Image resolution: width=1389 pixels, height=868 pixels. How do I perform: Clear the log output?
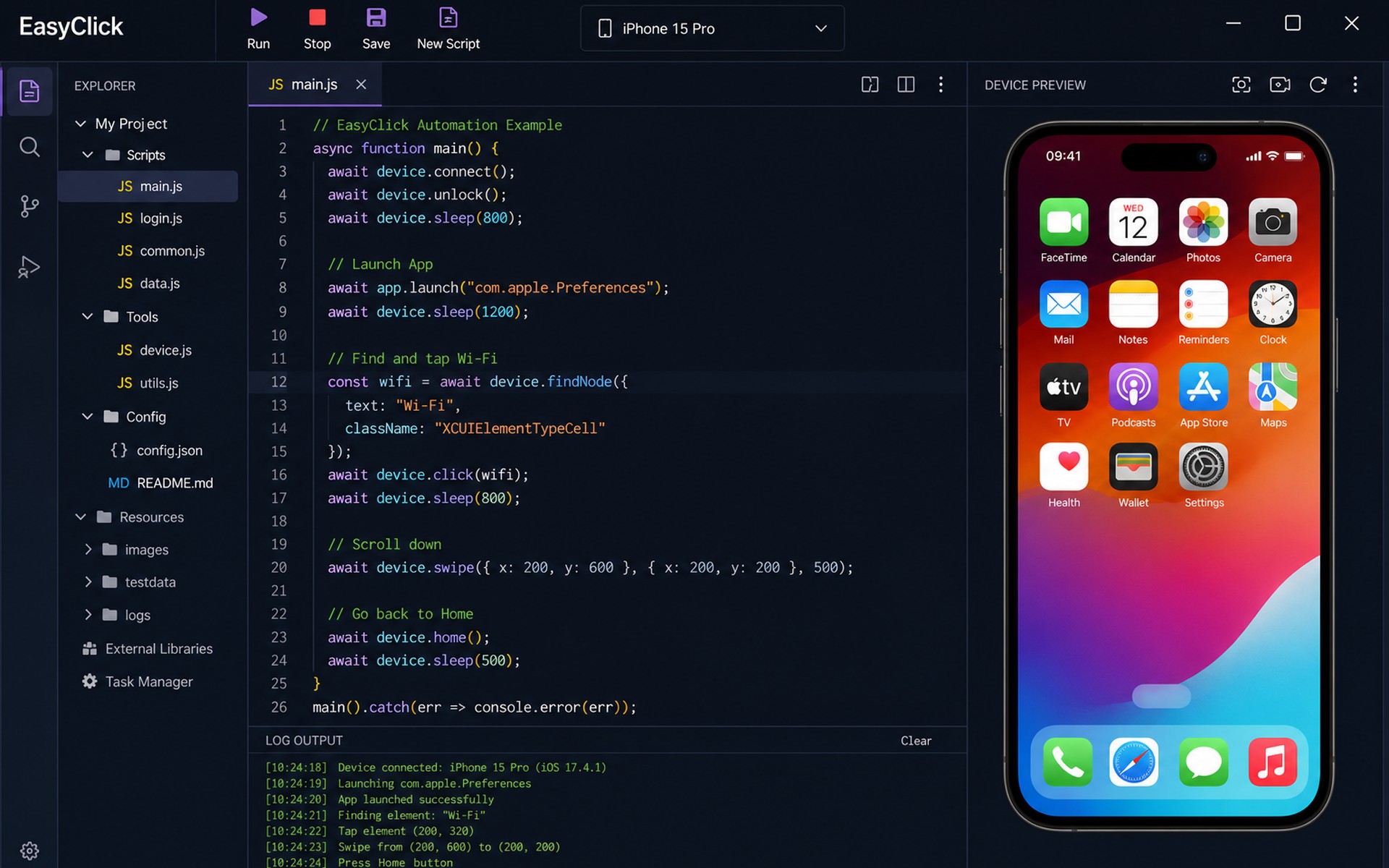coord(916,741)
